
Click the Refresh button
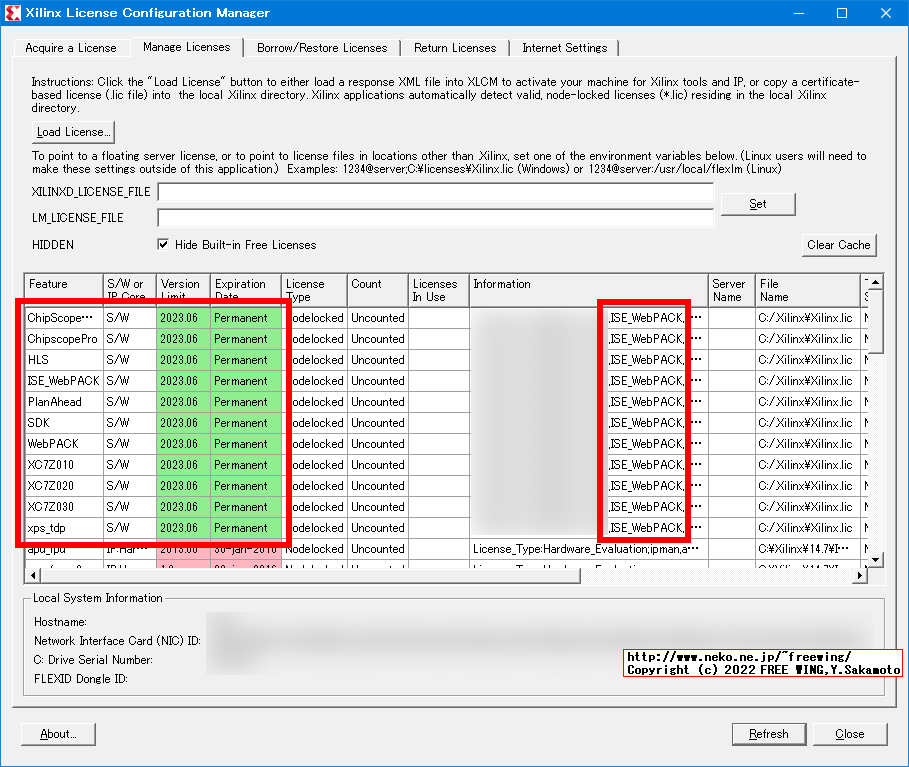coord(768,734)
